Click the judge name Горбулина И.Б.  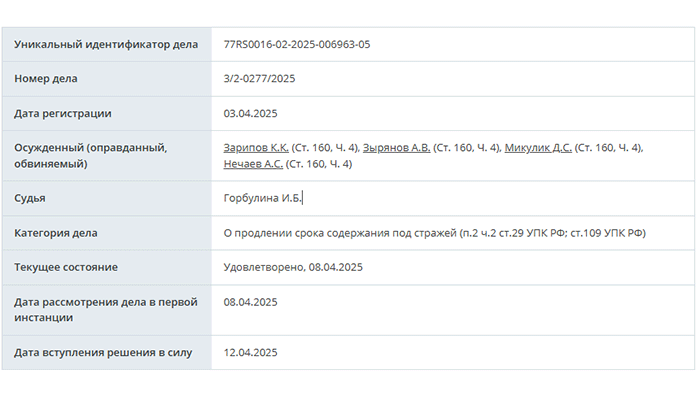263,199
